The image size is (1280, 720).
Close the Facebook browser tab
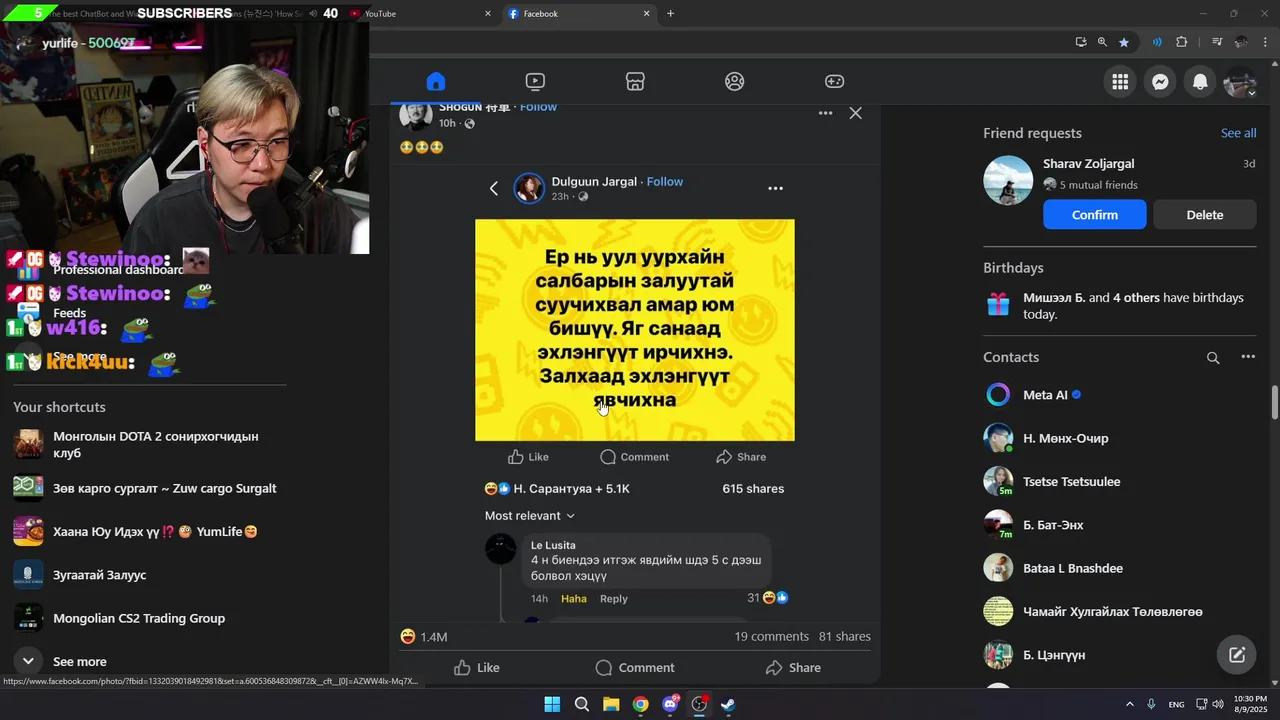coord(646,14)
